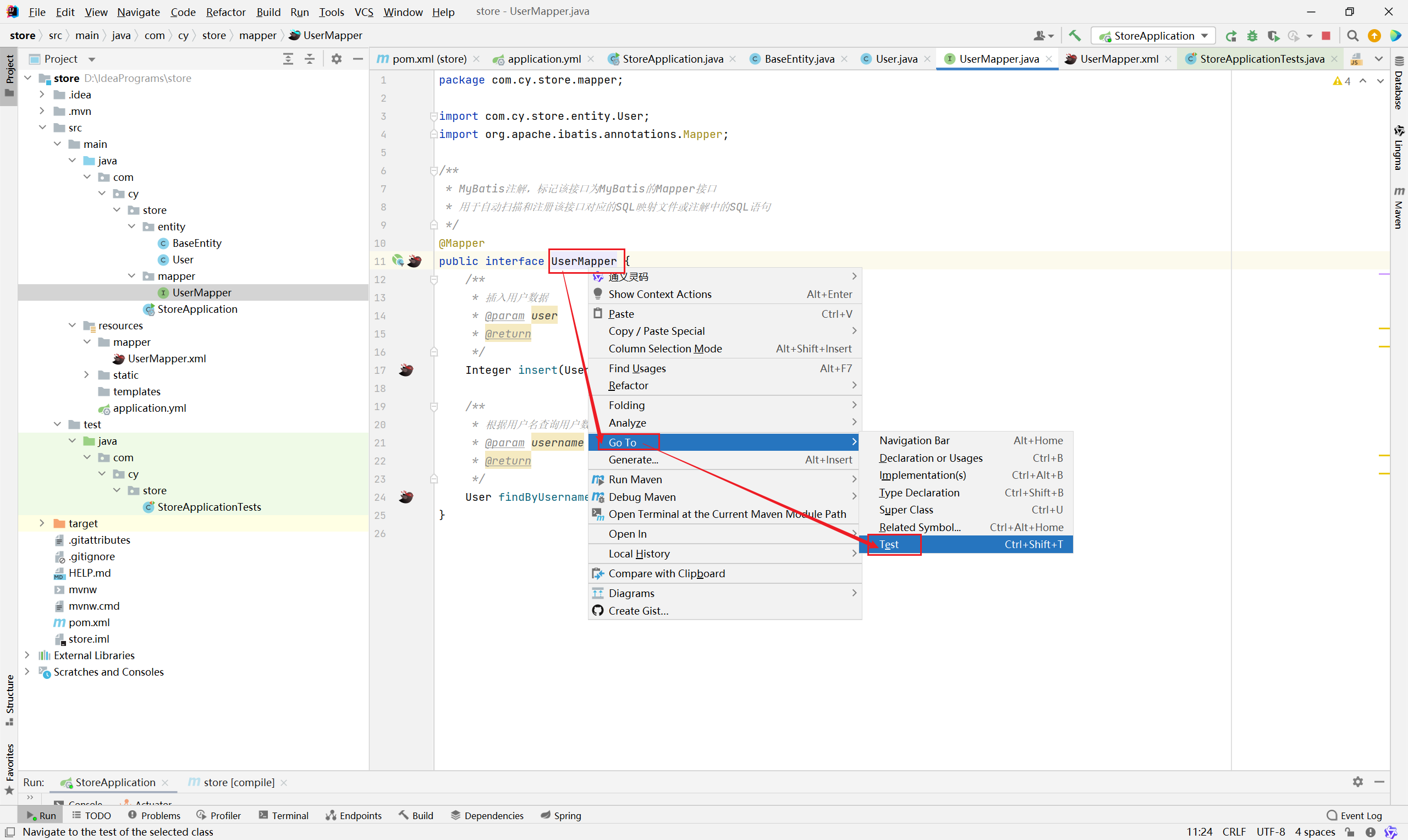Click the green Debug bug icon

[x=1252, y=36]
